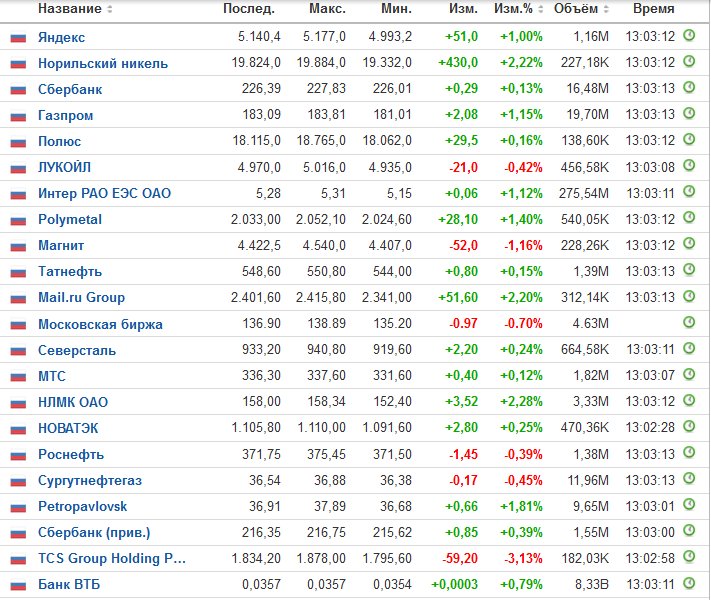
Task: Click the clock icon in the Petropavlovsk row
Action: coord(689,504)
